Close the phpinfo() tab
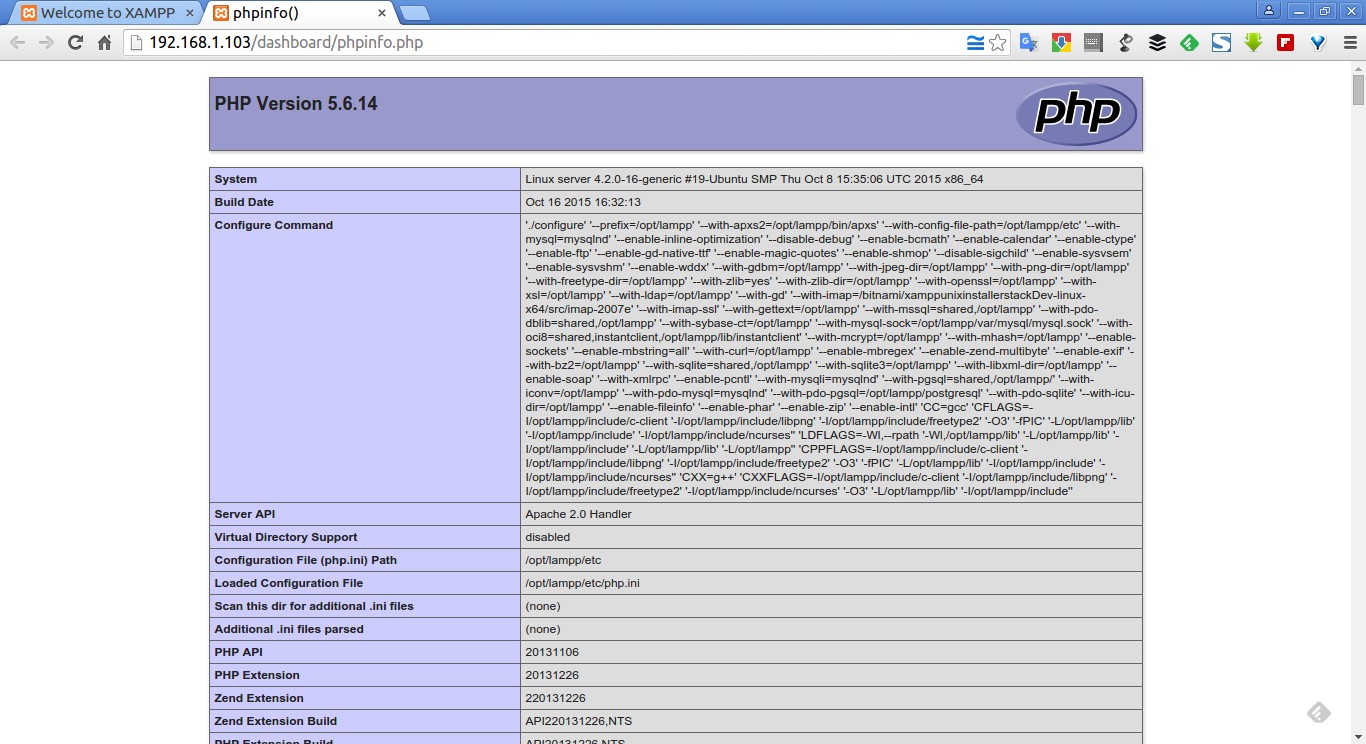 coord(382,13)
